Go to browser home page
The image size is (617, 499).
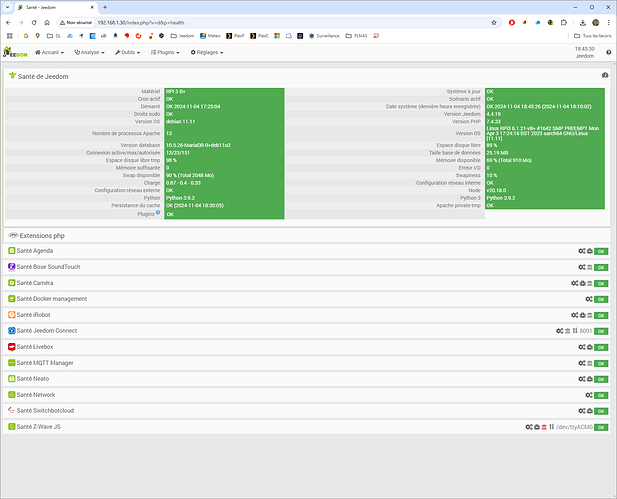tap(47, 23)
